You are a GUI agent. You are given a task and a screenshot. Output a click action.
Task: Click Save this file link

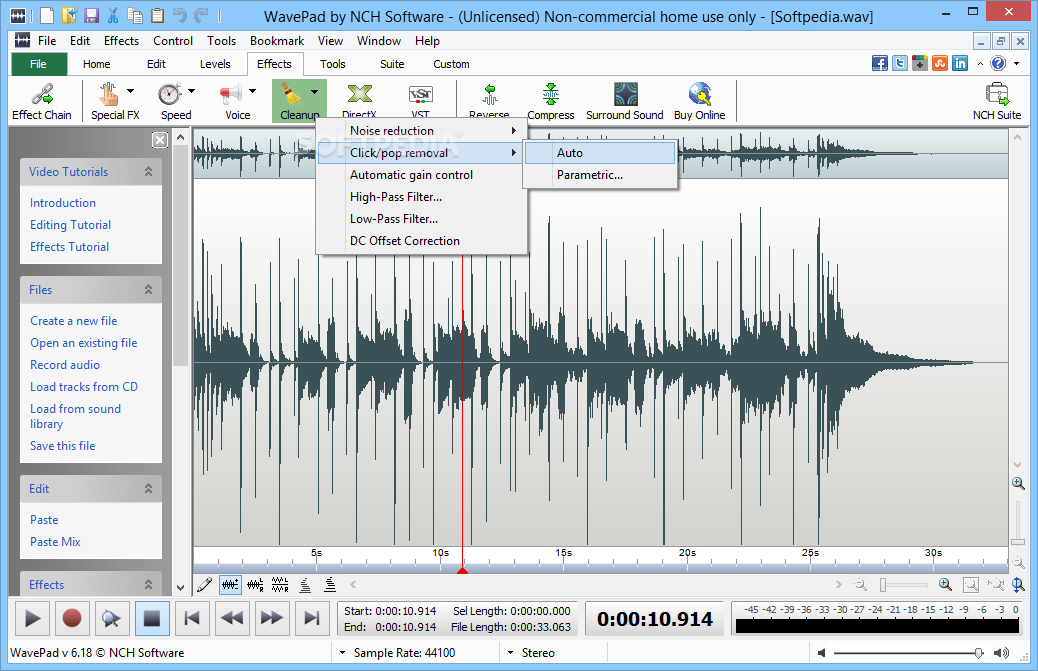pyautogui.click(x=62, y=445)
